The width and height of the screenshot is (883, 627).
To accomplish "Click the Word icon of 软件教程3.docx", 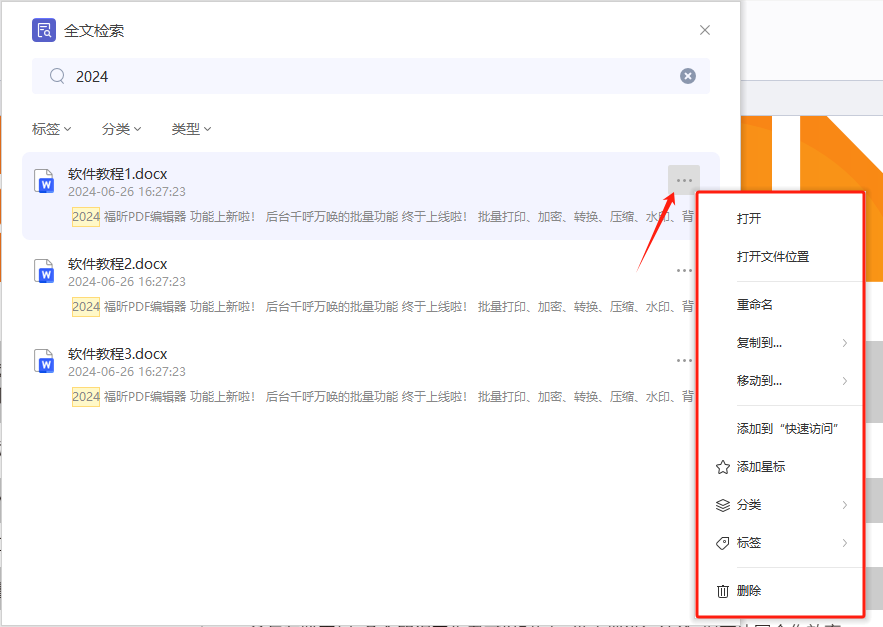I will coord(44,362).
